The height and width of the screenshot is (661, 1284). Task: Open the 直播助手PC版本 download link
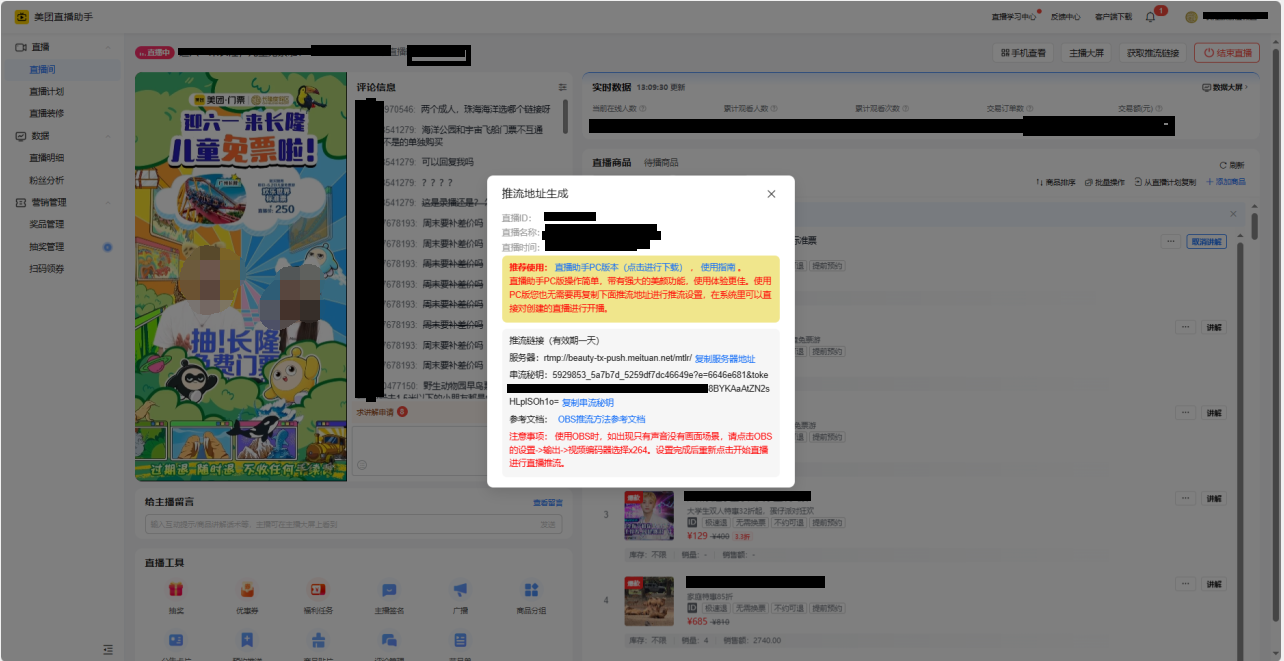pyautogui.click(x=618, y=267)
